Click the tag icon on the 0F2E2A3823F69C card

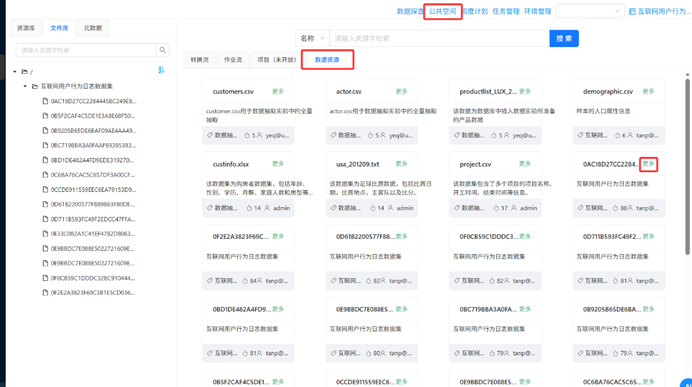tap(210, 281)
